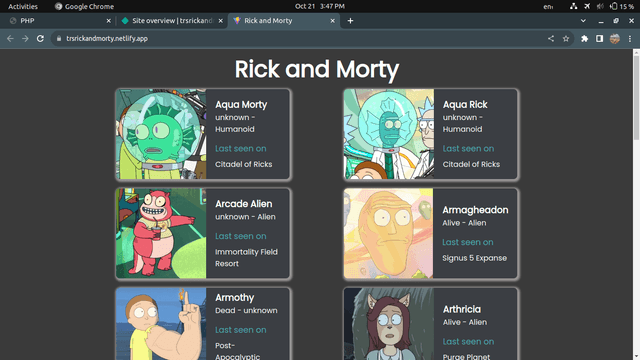Bookmark this page with the star icon
This screenshot has width=640, height=360.
pos(566,38)
